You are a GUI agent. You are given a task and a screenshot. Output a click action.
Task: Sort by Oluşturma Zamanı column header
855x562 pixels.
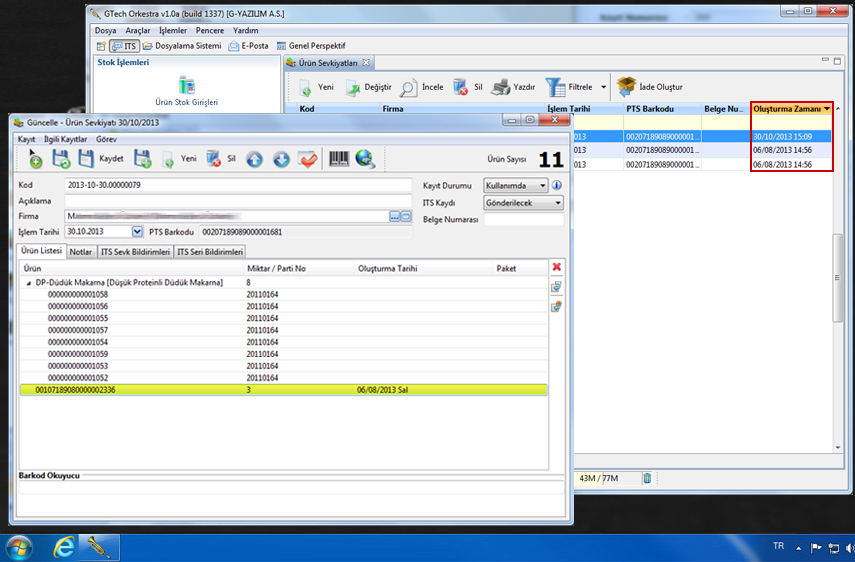pos(792,108)
